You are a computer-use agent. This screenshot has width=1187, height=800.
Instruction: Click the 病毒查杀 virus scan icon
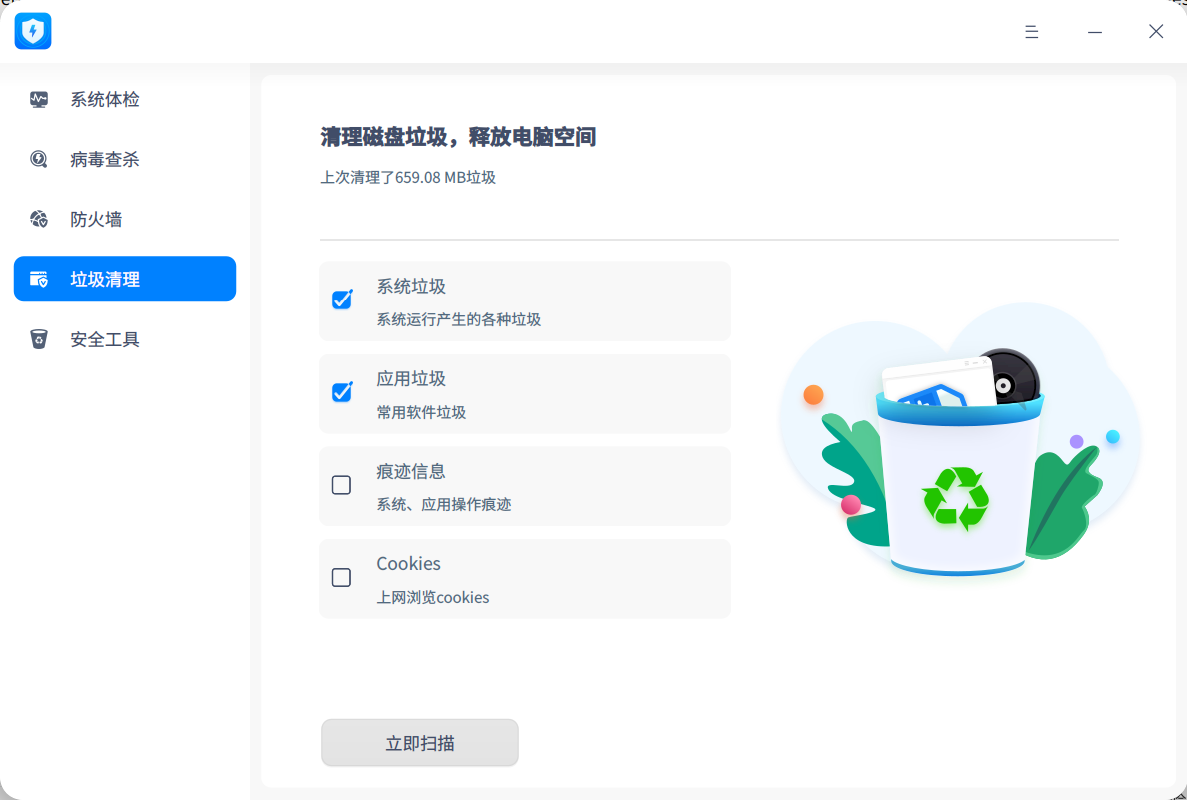click(38, 159)
